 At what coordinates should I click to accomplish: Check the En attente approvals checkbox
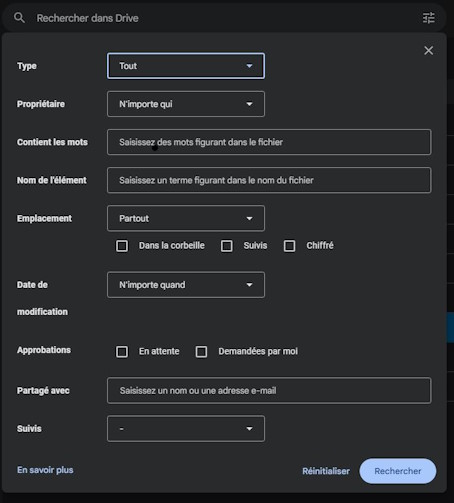pyautogui.click(x=122, y=352)
